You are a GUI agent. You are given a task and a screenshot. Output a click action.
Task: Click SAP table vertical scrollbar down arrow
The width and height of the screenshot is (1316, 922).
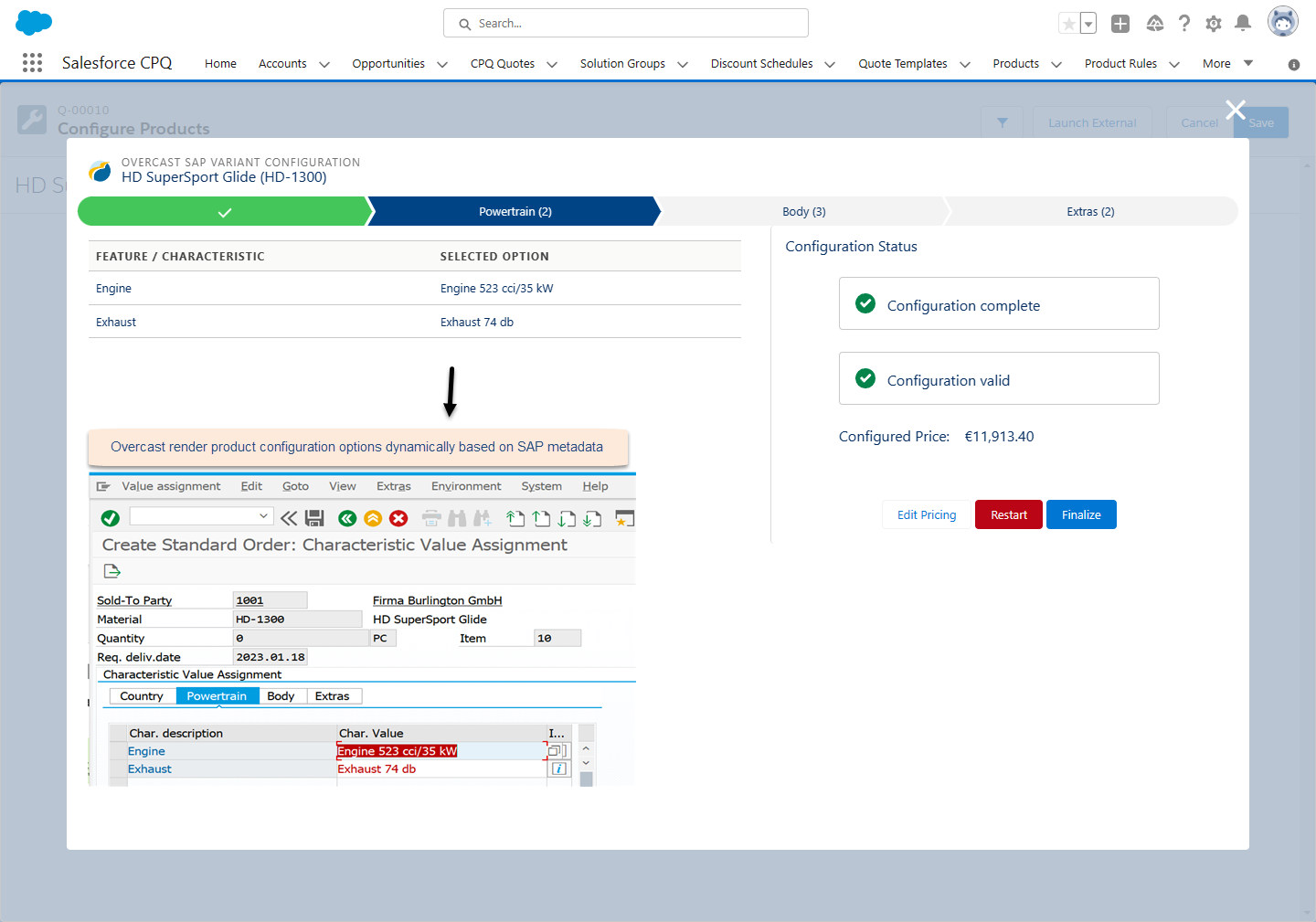(586, 762)
